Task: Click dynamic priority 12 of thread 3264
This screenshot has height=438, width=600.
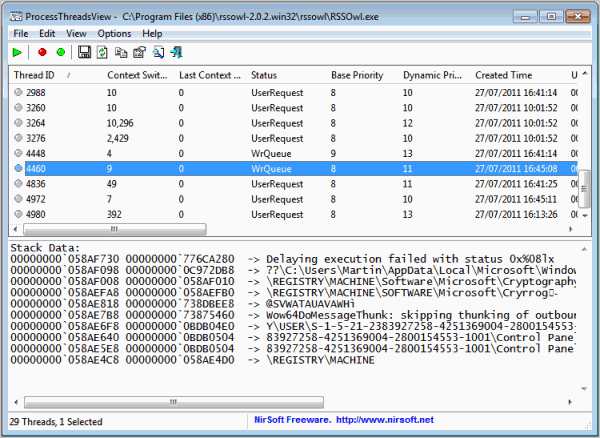Action: pyautogui.click(x=408, y=123)
